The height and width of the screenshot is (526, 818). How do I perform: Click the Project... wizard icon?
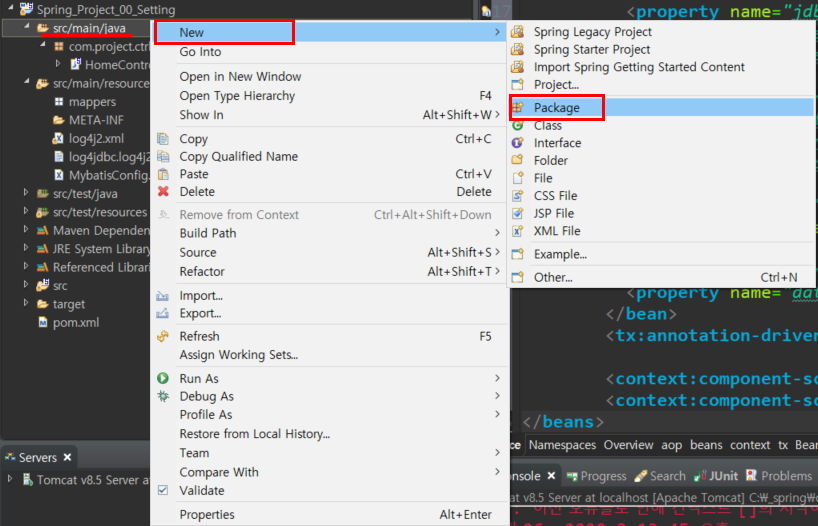(x=517, y=85)
